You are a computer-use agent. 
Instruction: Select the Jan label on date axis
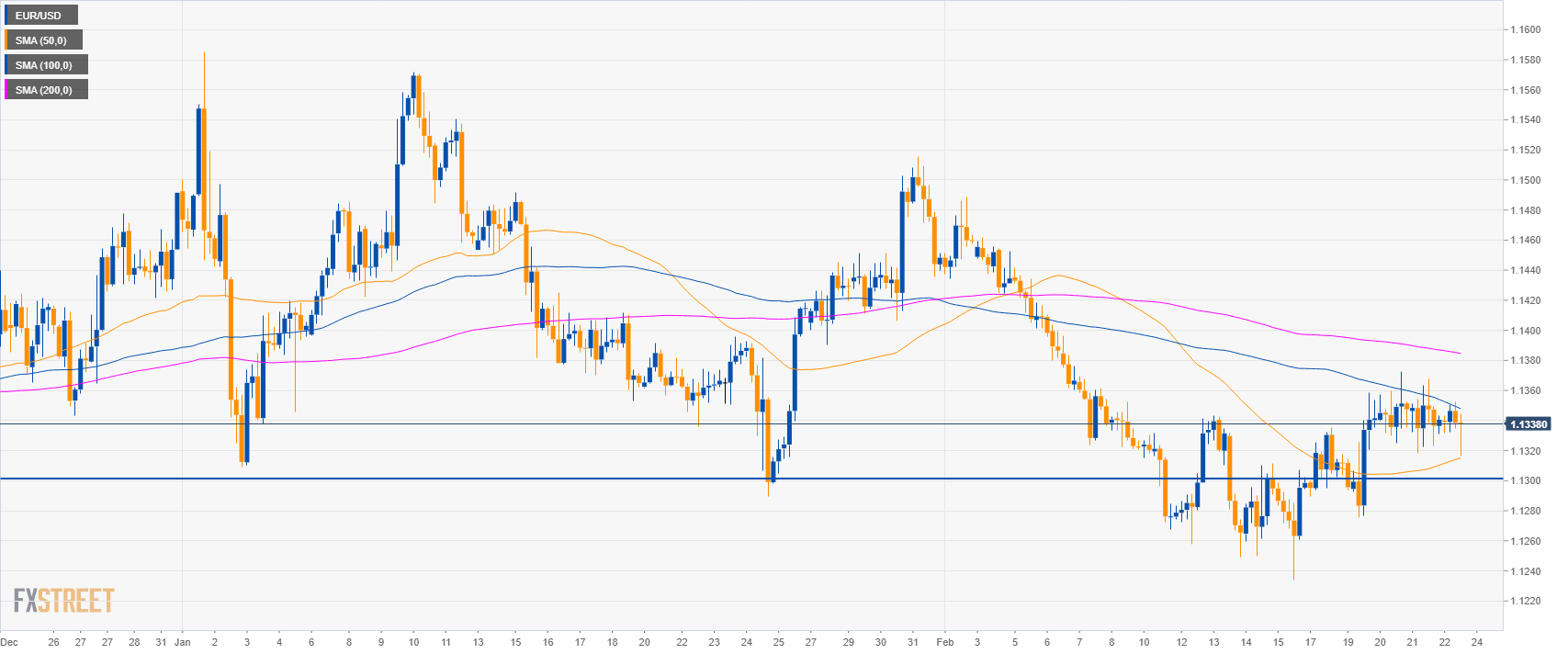point(182,642)
